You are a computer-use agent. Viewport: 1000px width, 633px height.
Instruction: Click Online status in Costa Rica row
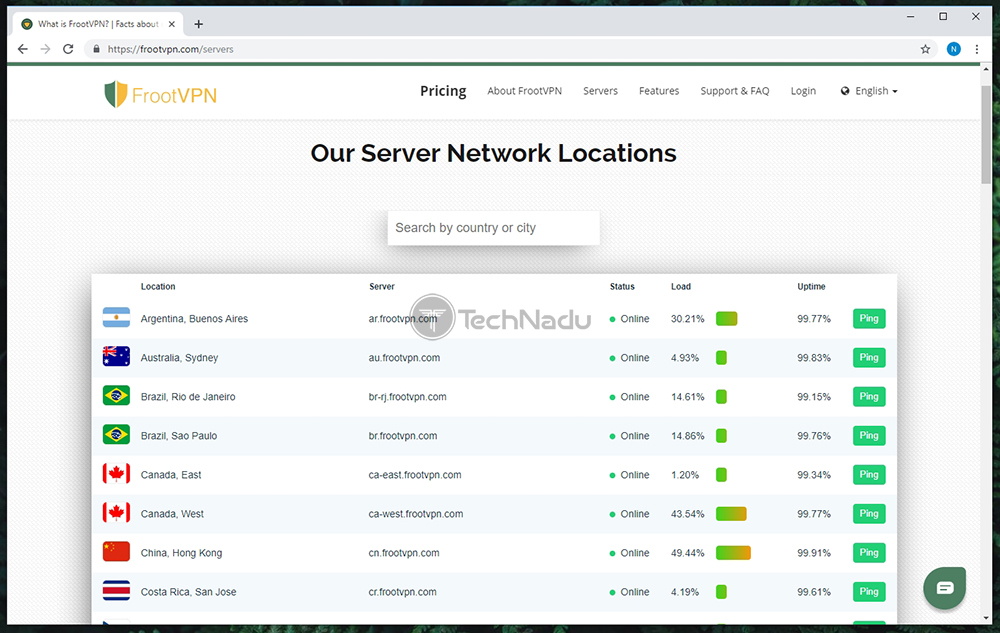629,592
